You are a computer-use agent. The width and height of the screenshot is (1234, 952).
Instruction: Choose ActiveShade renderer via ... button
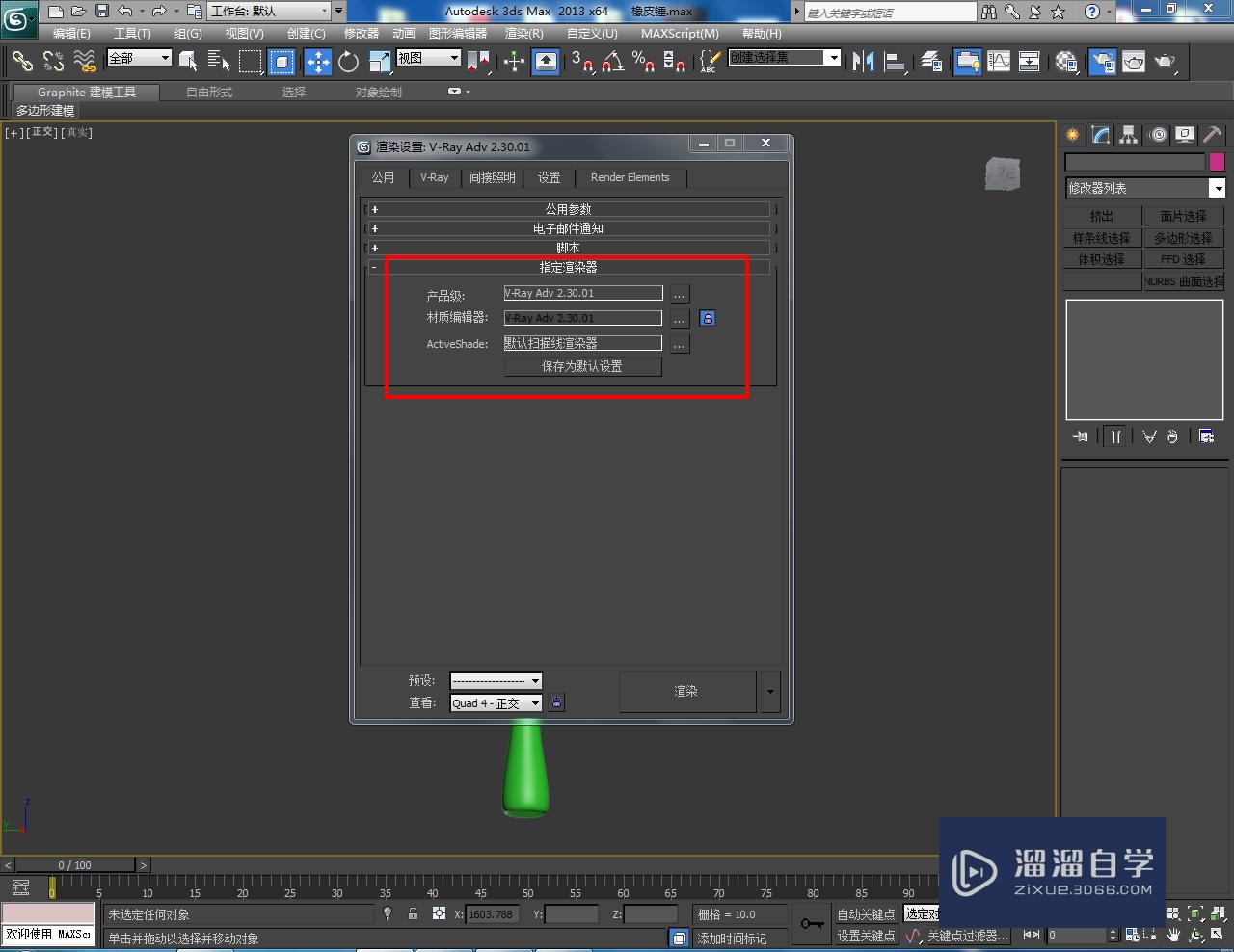tap(680, 343)
